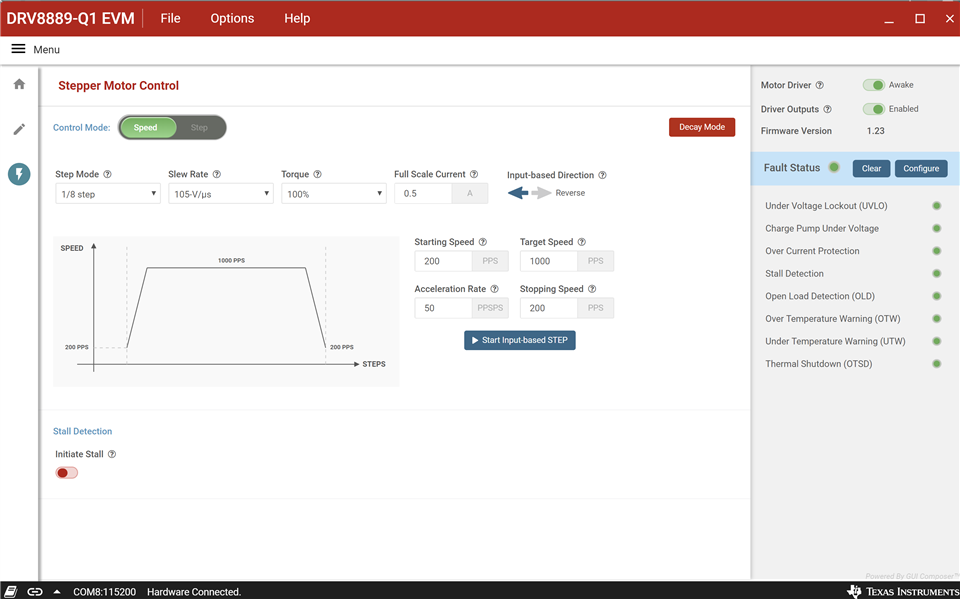Click the Thermal Shutdown indicator LED
The image size is (960, 599).
coord(936,364)
